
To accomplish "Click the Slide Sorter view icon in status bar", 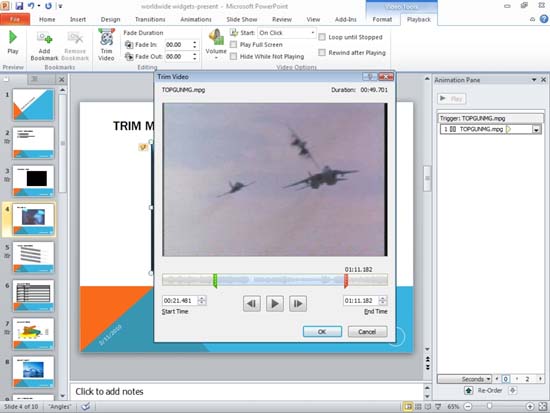I will click(x=418, y=407).
